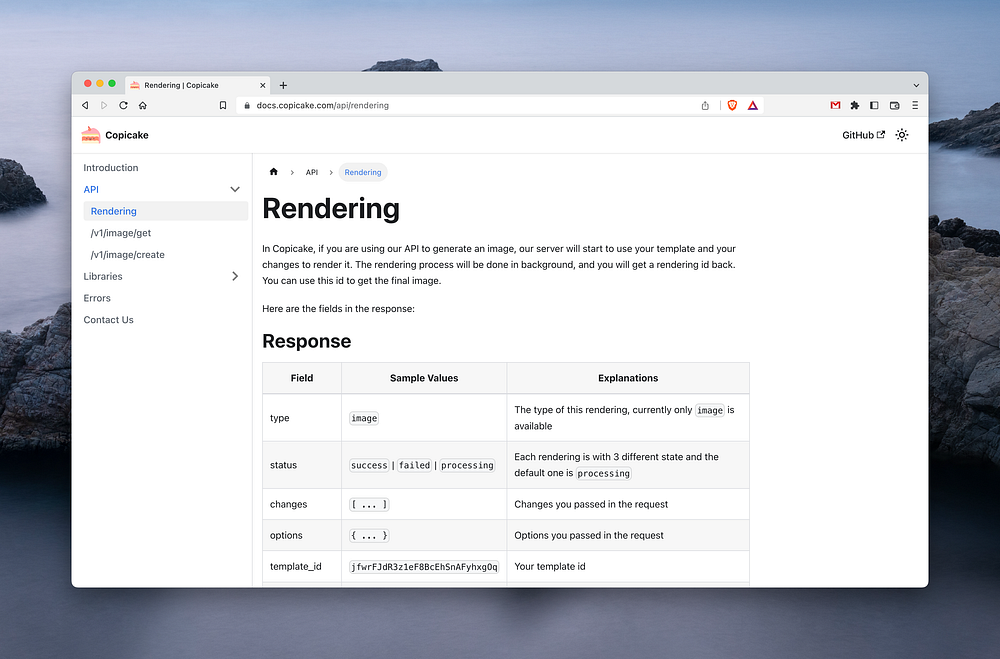Viewport: 1000px width, 659px height.
Task: Close the Rendering | Copicake tab
Action: (x=262, y=85)
